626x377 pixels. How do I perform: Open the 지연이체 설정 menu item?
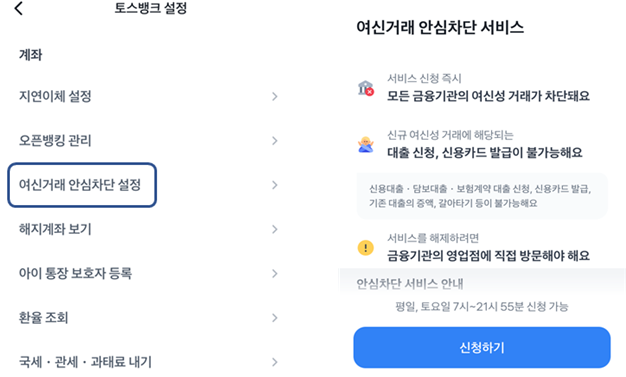coord(148,96)
